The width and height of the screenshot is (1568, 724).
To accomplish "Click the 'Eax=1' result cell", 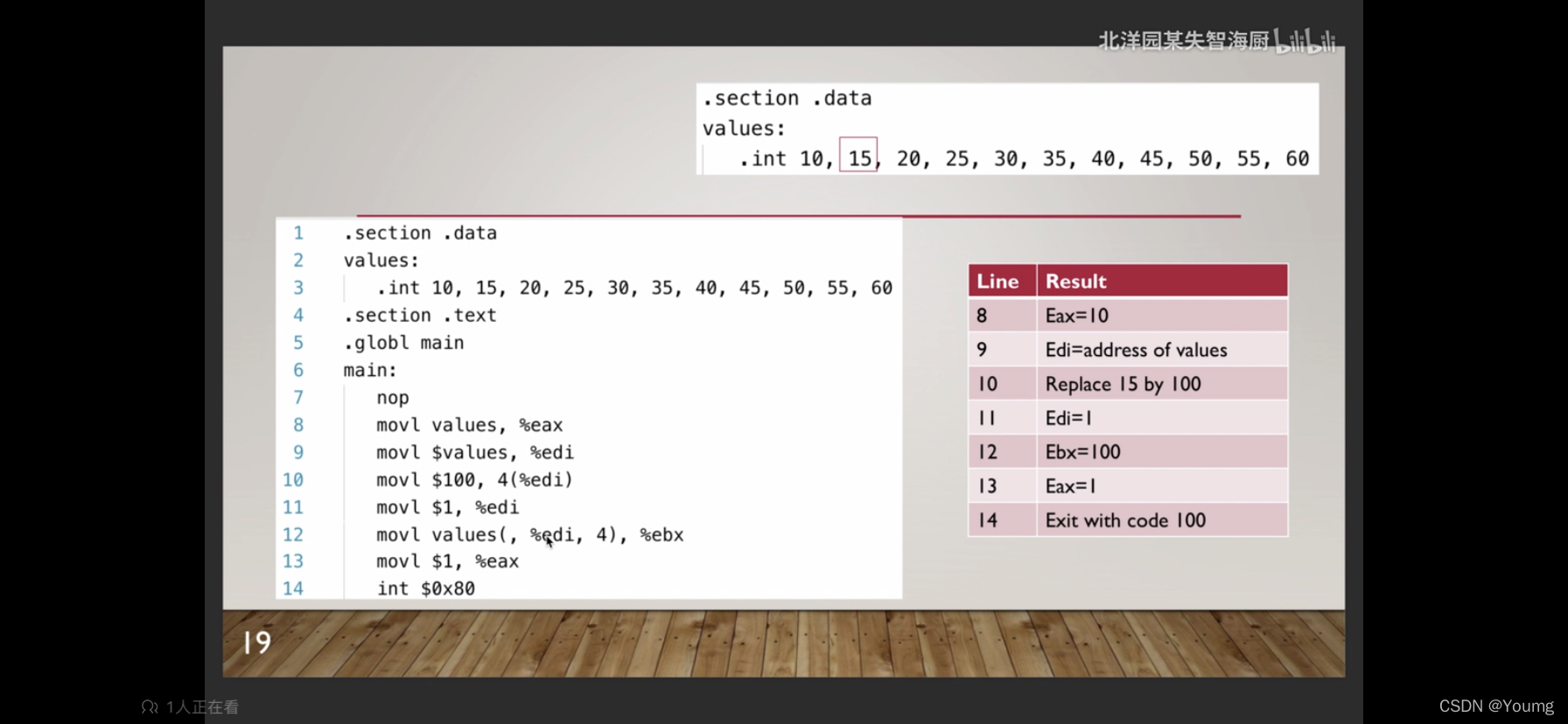I will tap(1162, 486).
